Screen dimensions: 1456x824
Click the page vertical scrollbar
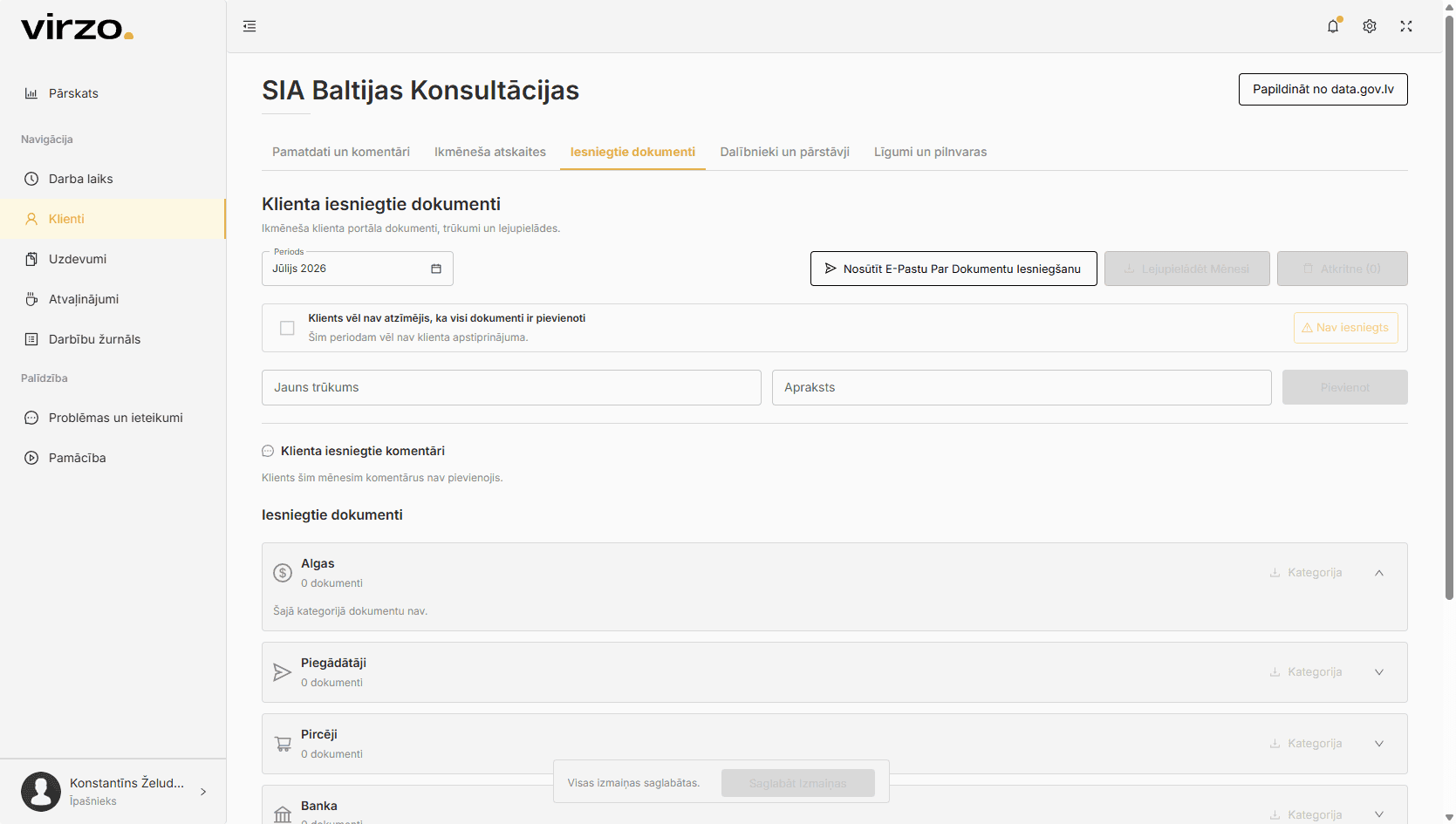point(1449,305)
